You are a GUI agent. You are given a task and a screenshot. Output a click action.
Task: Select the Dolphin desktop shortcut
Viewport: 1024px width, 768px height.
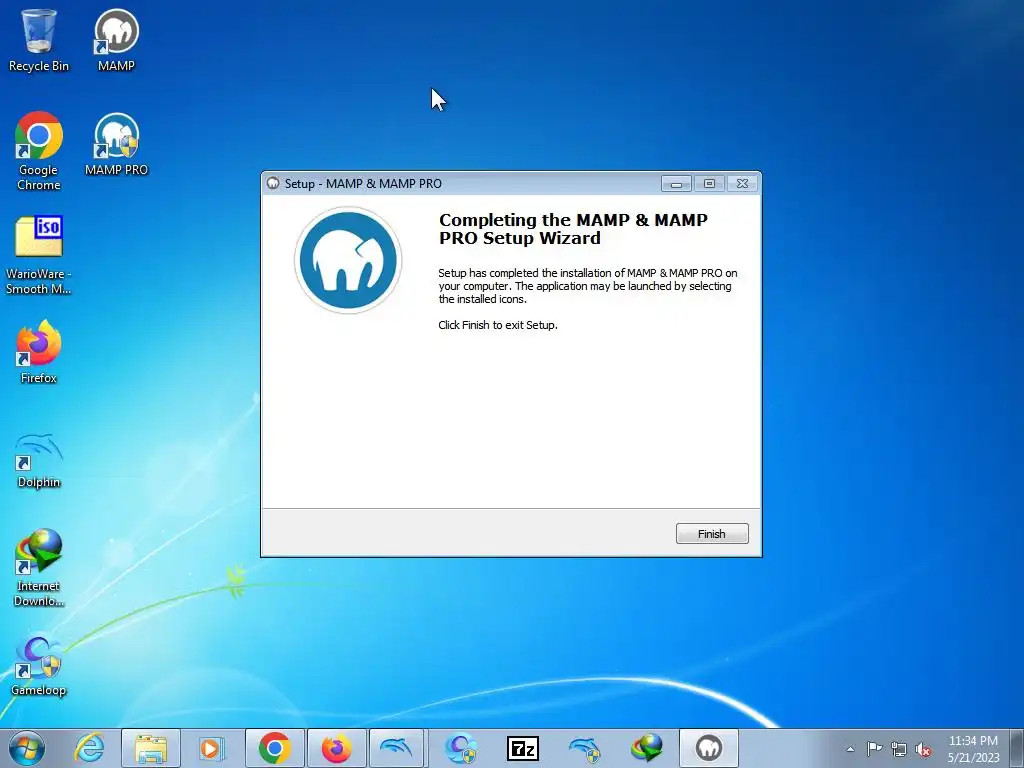click(39, 460)
